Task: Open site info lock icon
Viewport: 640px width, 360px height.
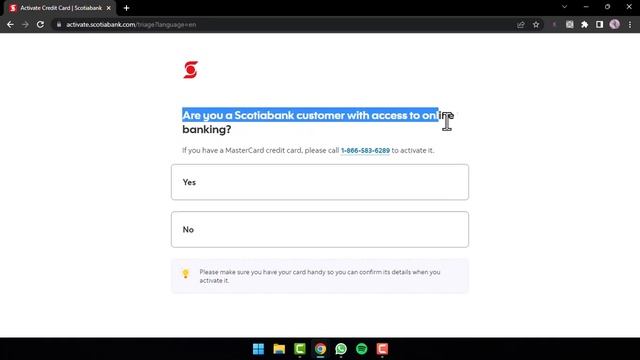Action: coord(59,24)
